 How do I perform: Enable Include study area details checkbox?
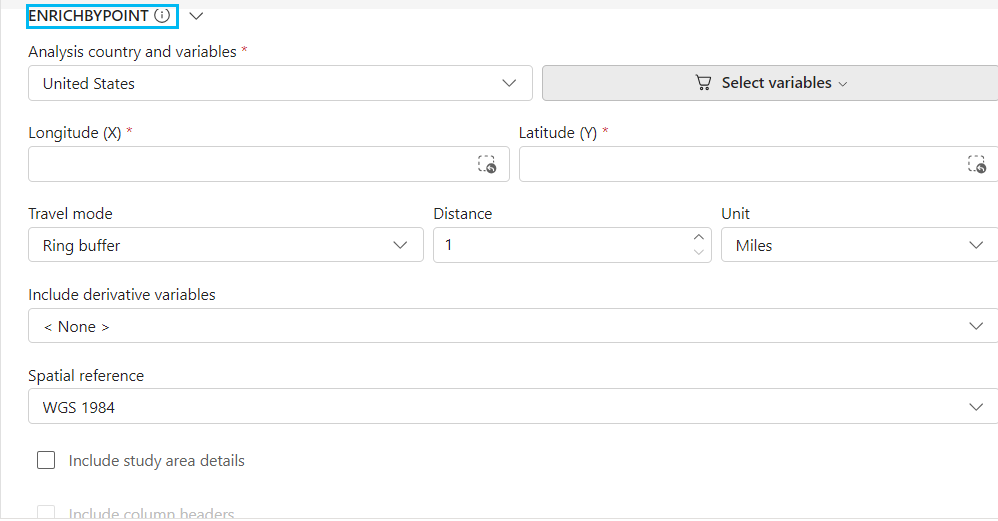coord(46,460)
